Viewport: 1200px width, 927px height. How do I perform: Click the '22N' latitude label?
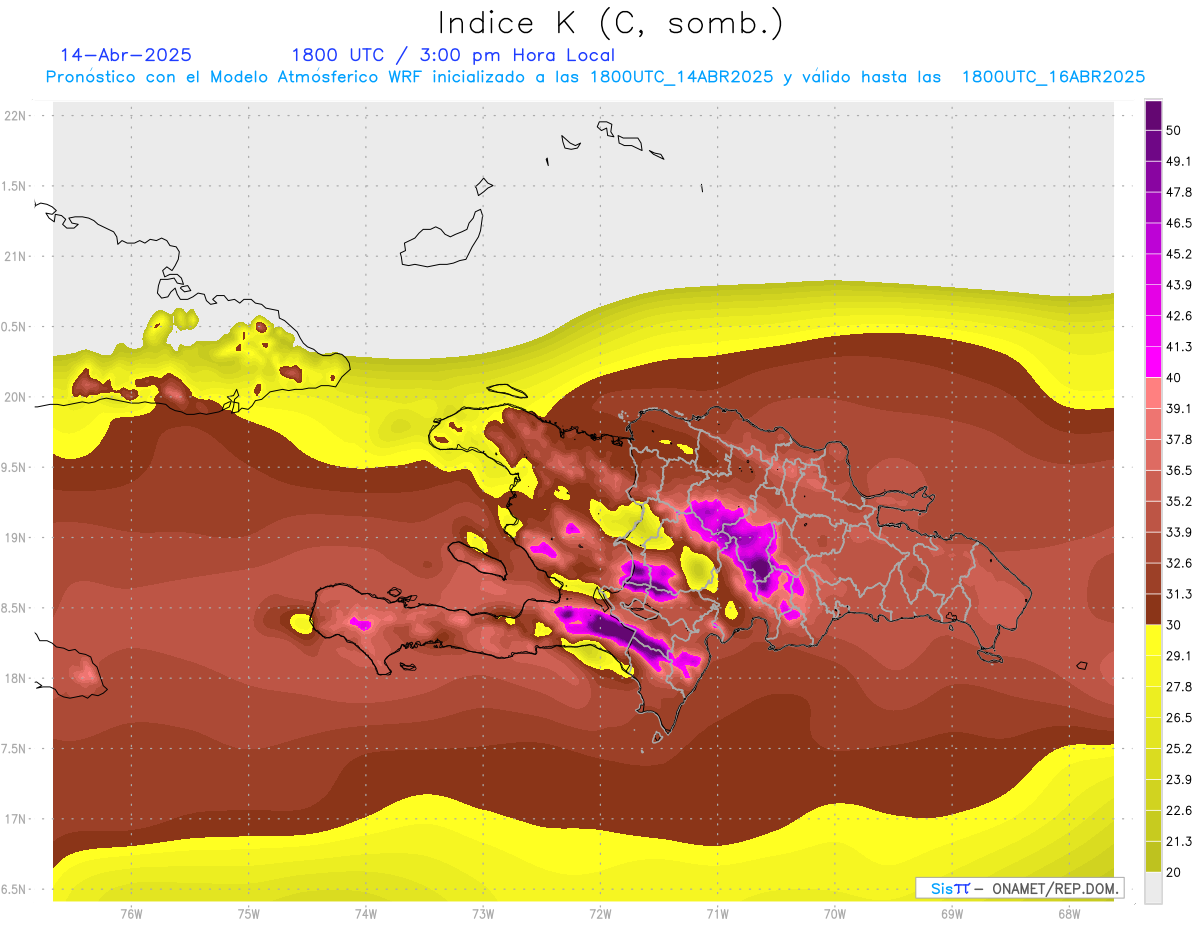pos(15,116)
